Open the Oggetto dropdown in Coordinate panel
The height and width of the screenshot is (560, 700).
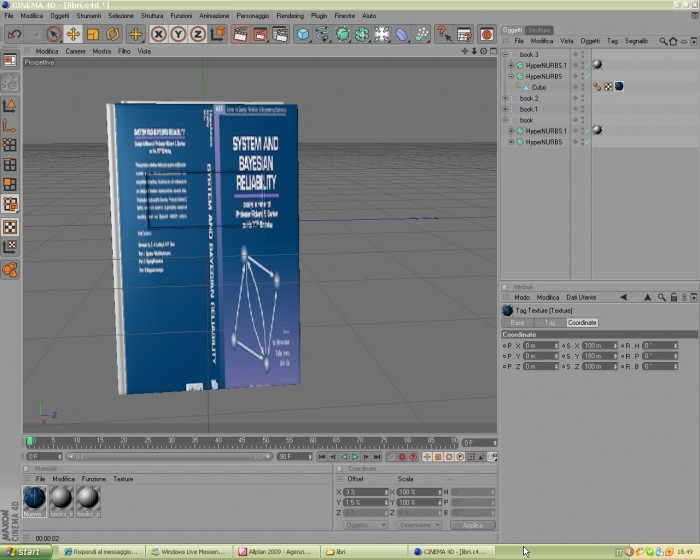point(365,525)
